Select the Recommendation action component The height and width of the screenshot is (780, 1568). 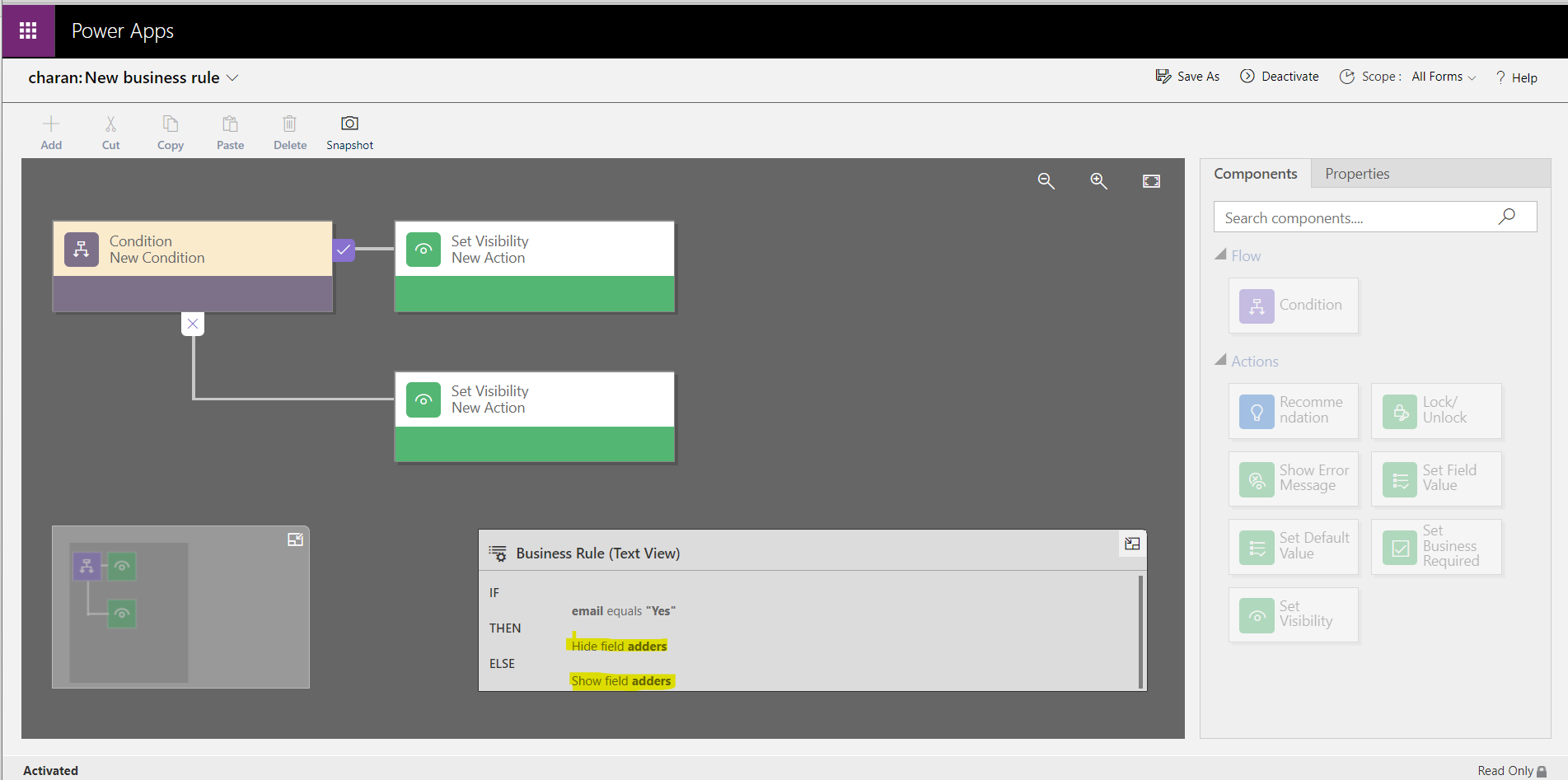[1293, 411]
